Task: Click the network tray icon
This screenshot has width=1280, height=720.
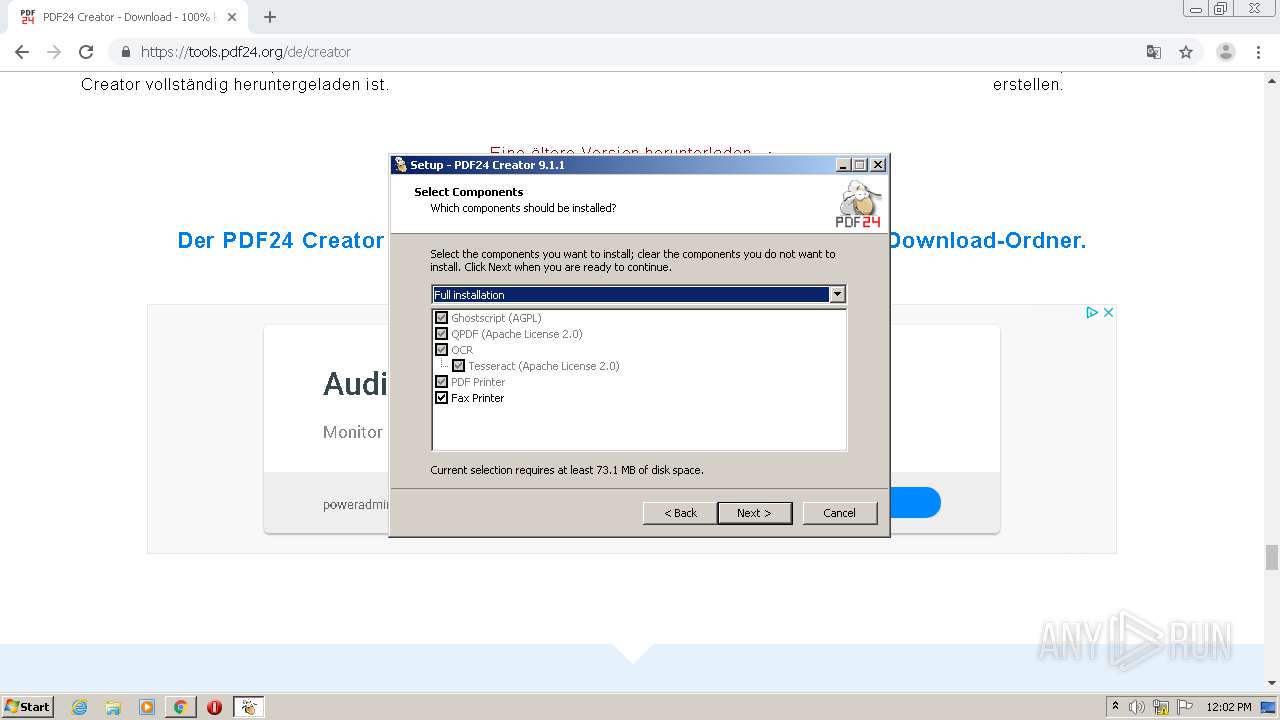Action: (1161, 707)
